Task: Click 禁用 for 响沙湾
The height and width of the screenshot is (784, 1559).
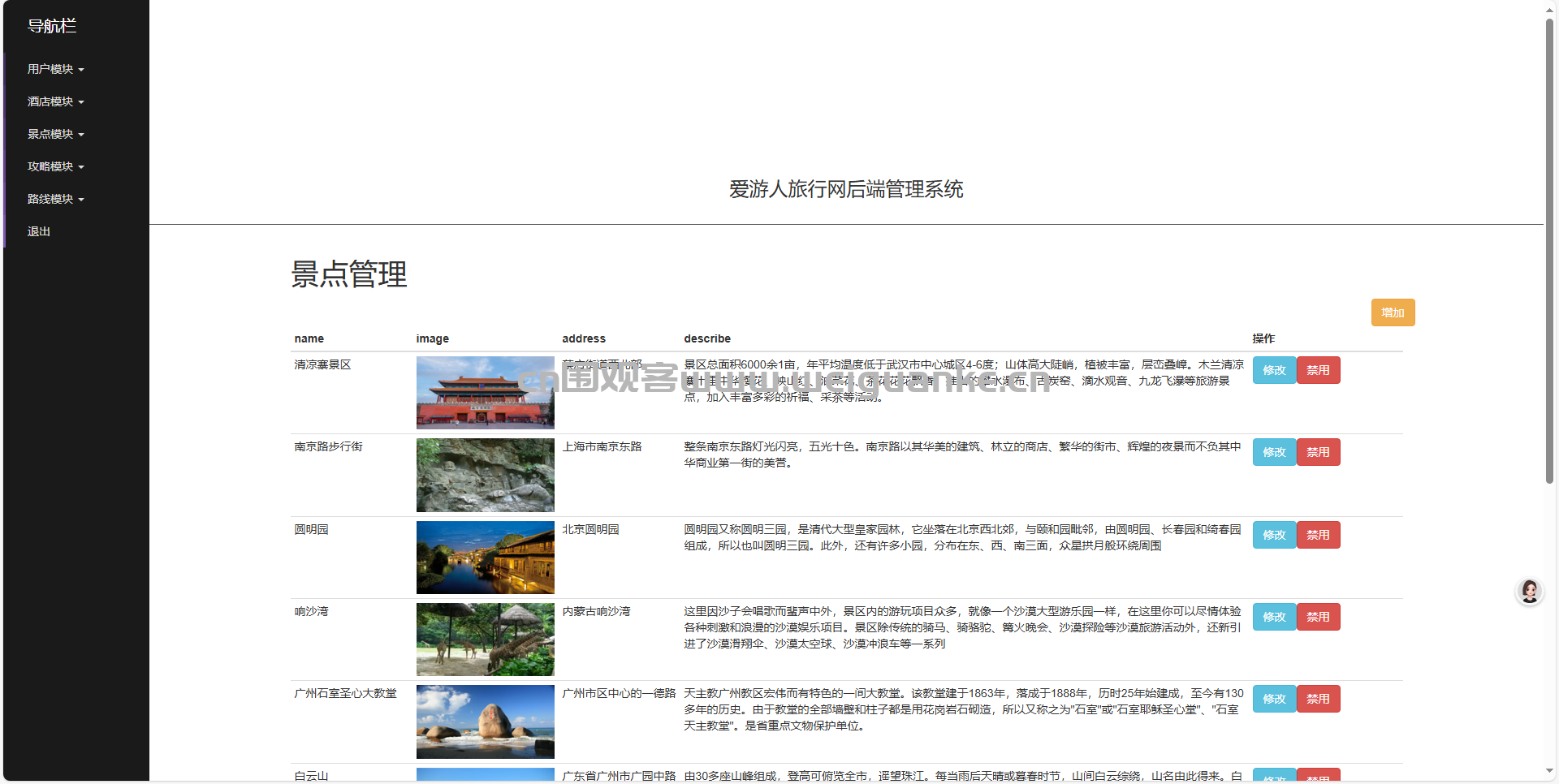Action: coord(1318,617)
